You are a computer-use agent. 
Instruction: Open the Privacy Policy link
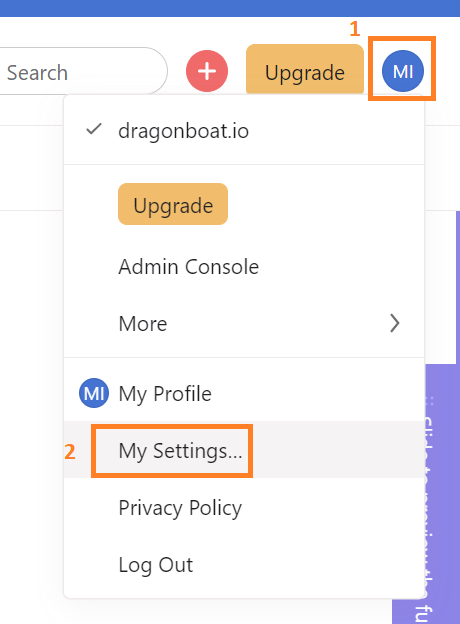[x=180, y=508]
